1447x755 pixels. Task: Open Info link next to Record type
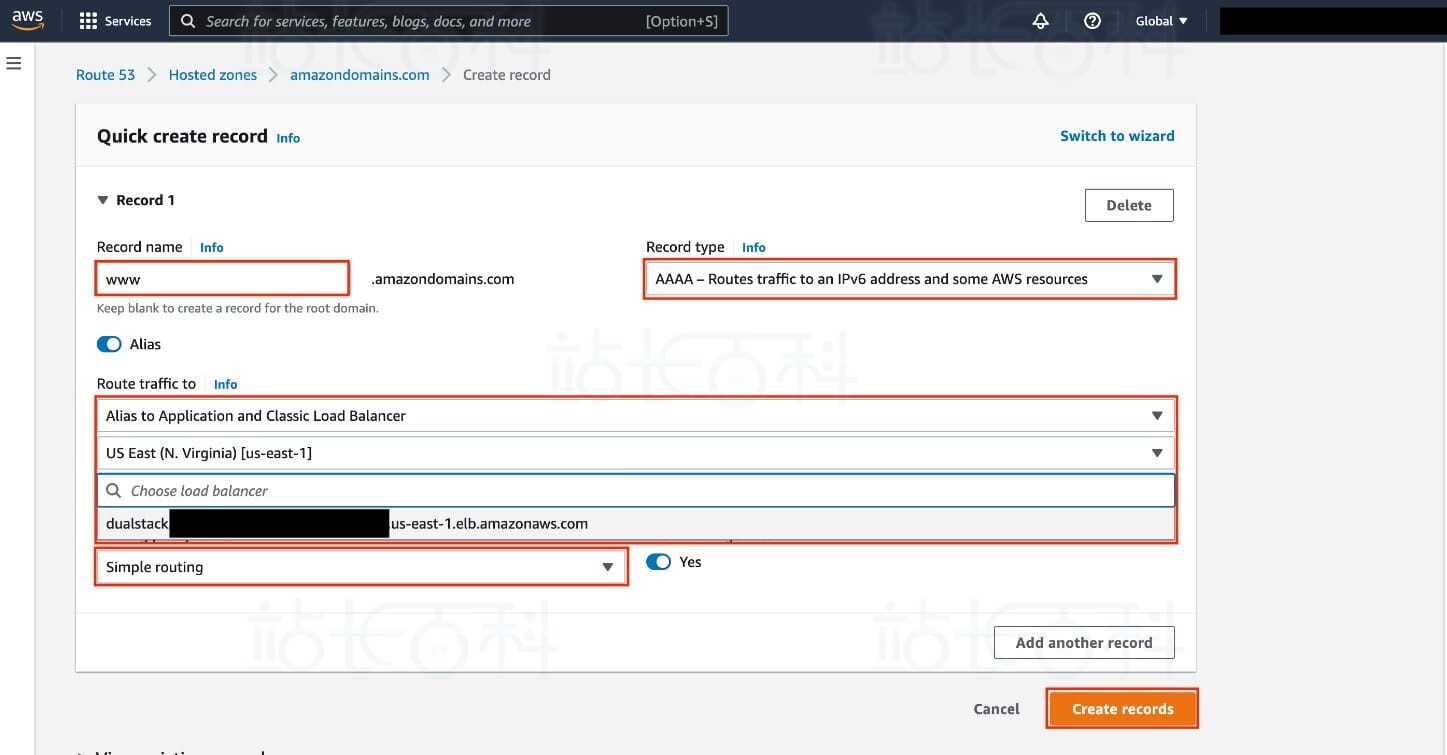tap(754, 247)
